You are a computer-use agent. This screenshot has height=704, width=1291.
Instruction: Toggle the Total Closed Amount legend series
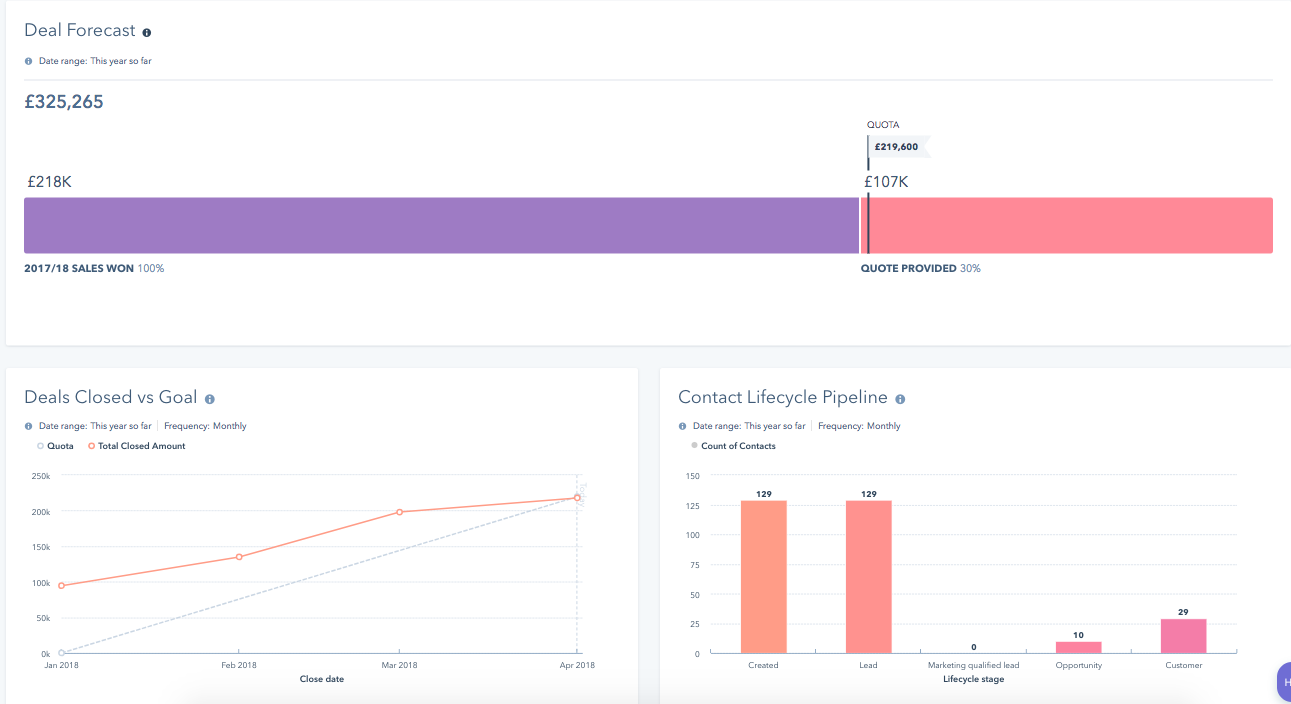[137, 446]
